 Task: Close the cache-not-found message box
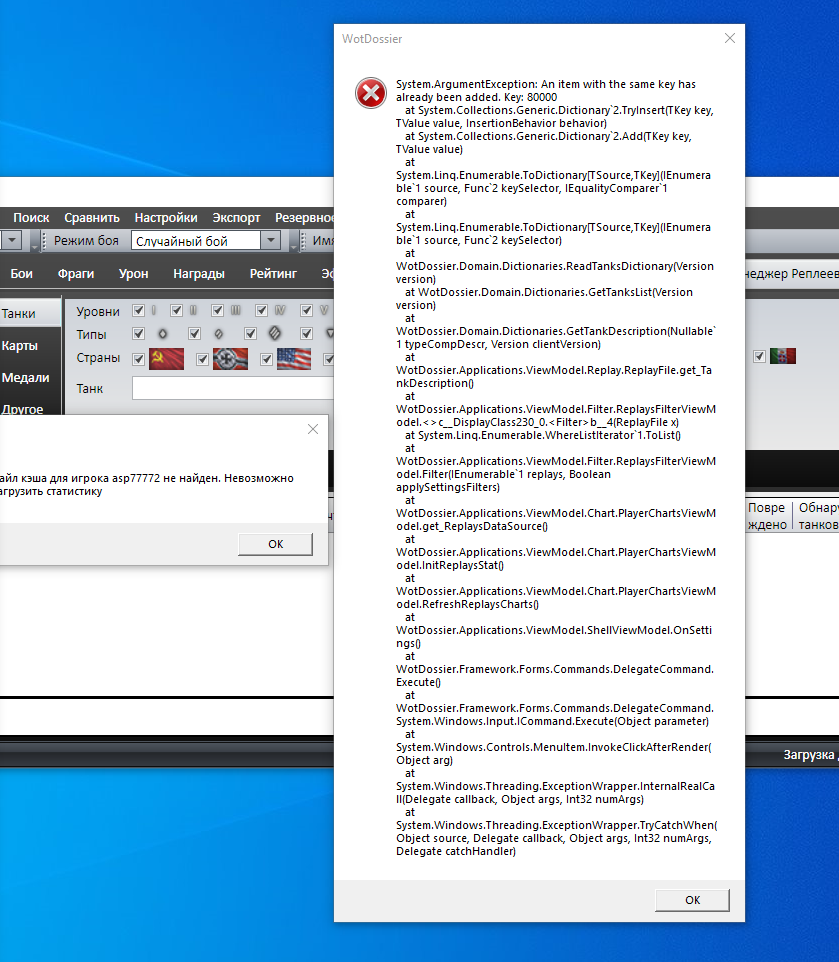[313, 429]
